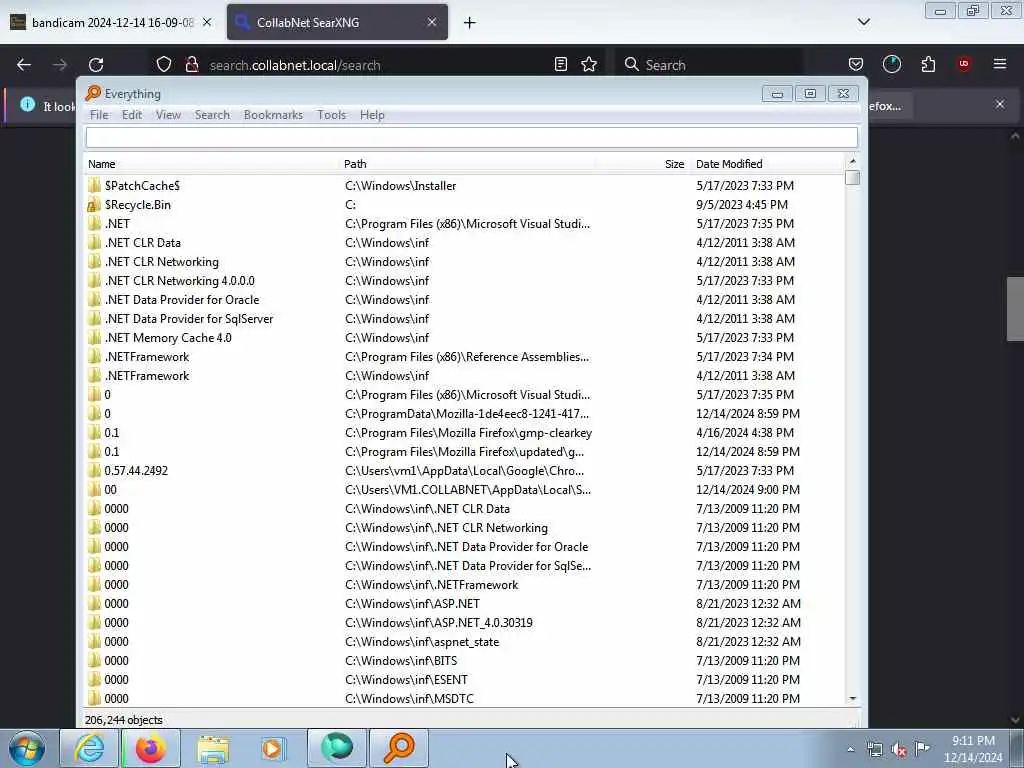The width and height of the screenshot is (1024, 768).
Task: Click path C:\Windows\inf\MSDTC
Action: pyautogui.click(x=409, y=699)
